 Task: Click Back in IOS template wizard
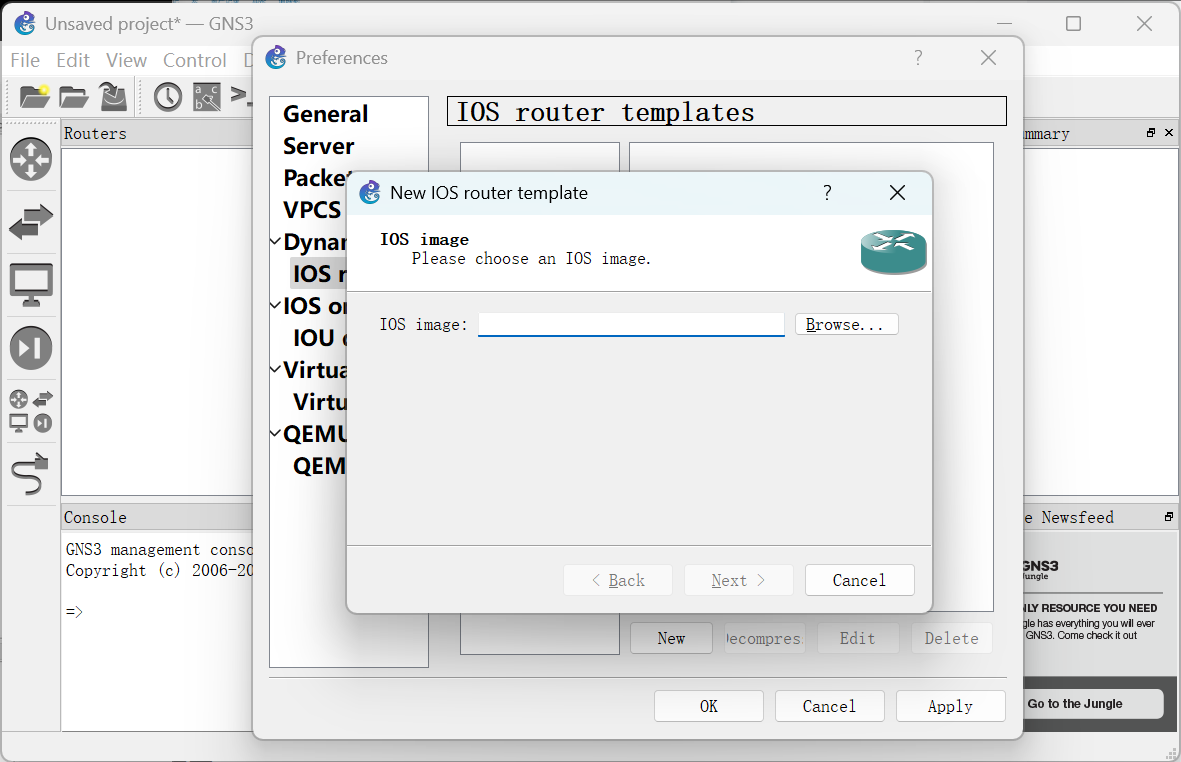point(618,580)
